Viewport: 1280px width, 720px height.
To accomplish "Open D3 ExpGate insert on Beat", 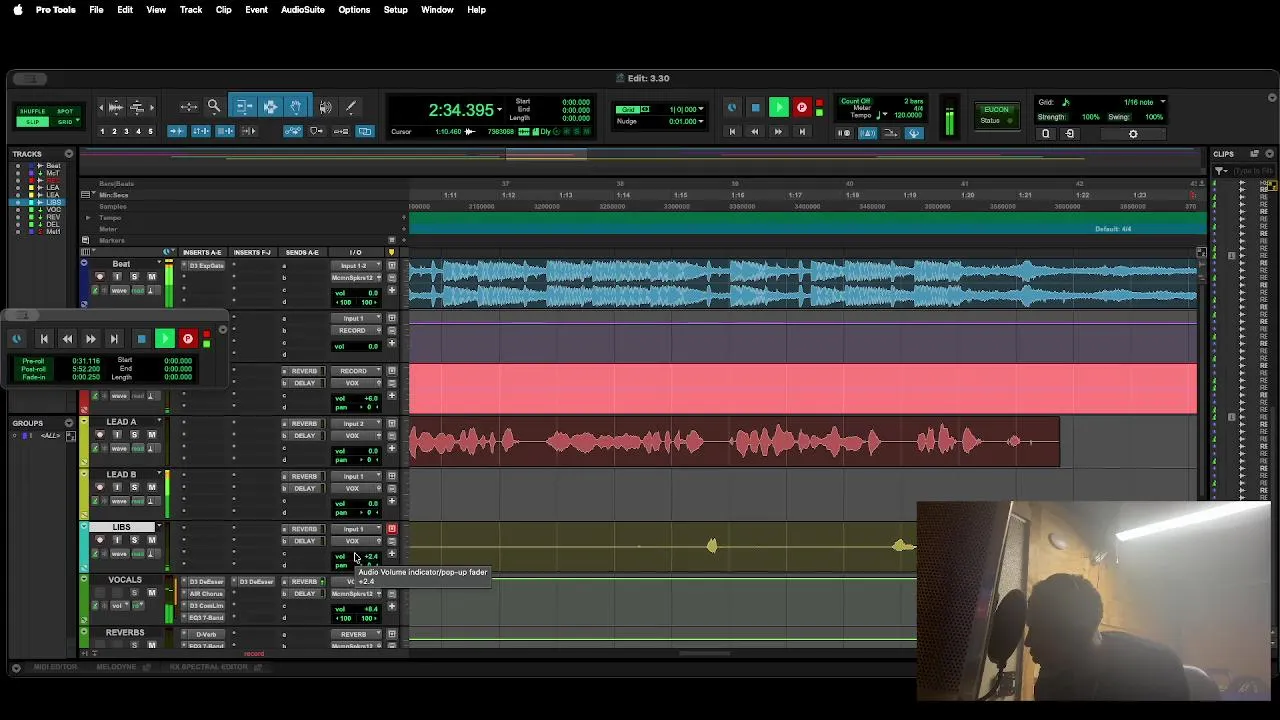I will pos(207,265).
